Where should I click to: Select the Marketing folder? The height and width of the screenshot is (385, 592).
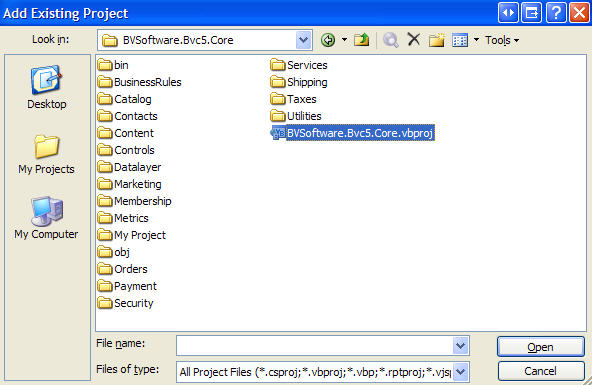point(130,184)
